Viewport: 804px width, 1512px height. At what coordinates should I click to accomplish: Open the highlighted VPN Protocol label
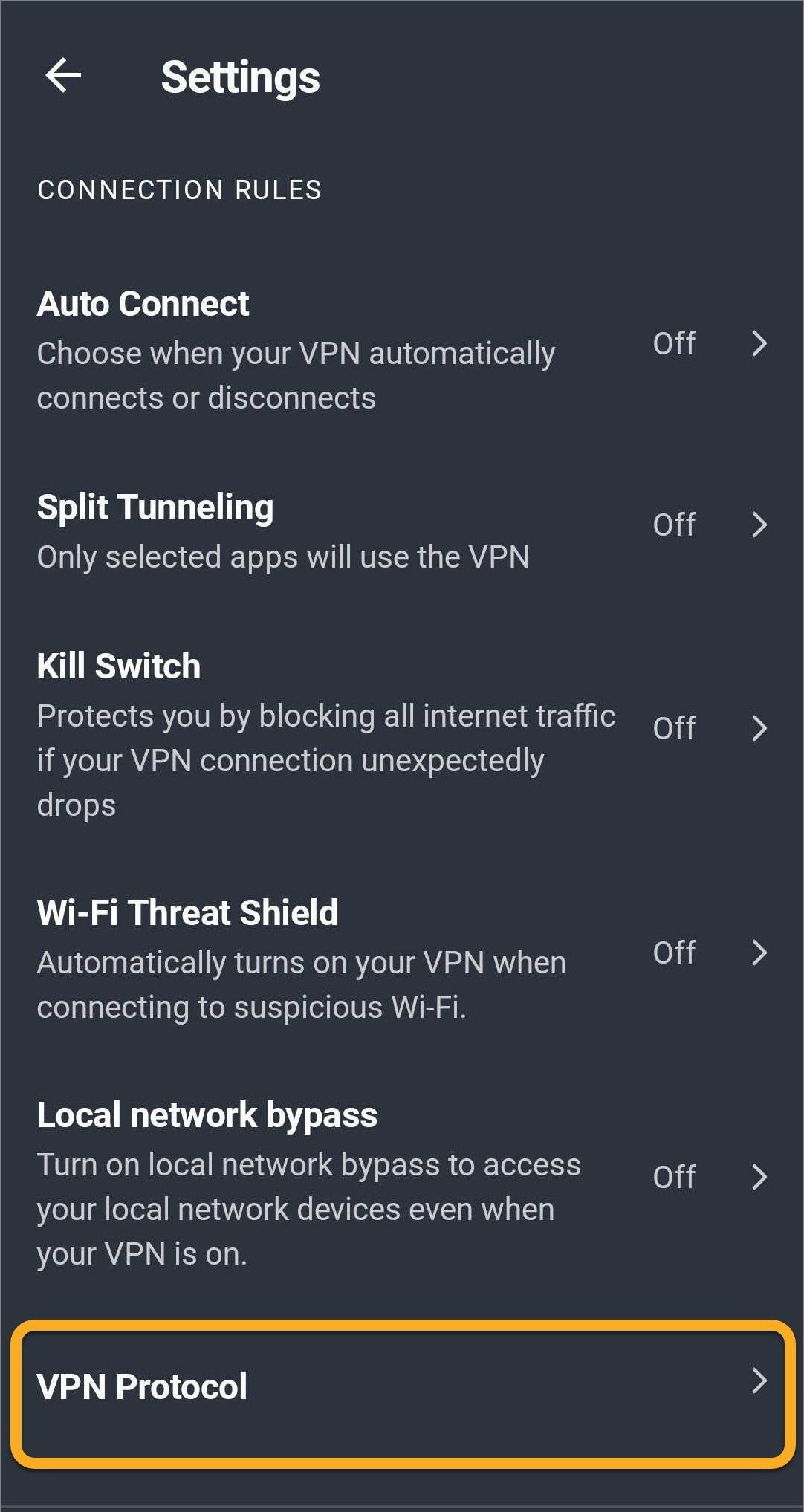142,1386
